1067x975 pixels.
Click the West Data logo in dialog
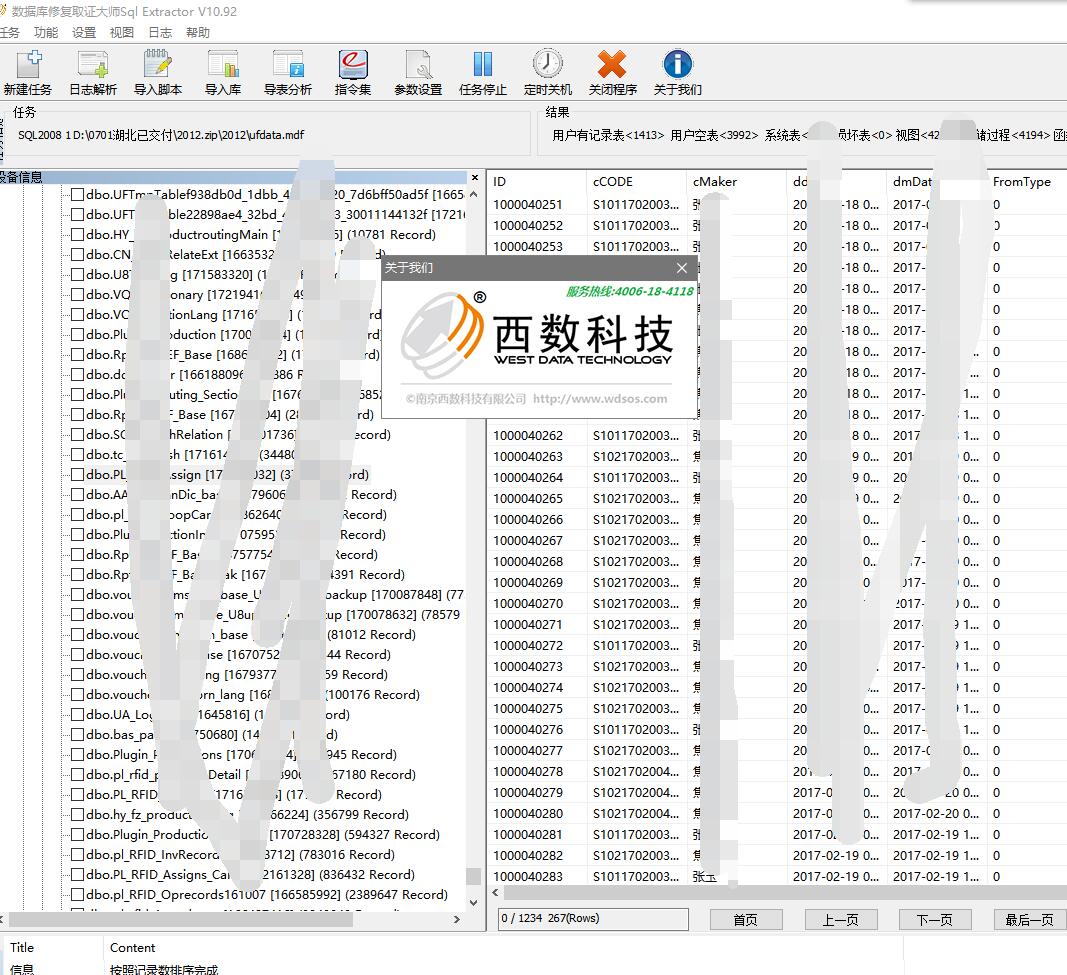click(x=538, y=333)
